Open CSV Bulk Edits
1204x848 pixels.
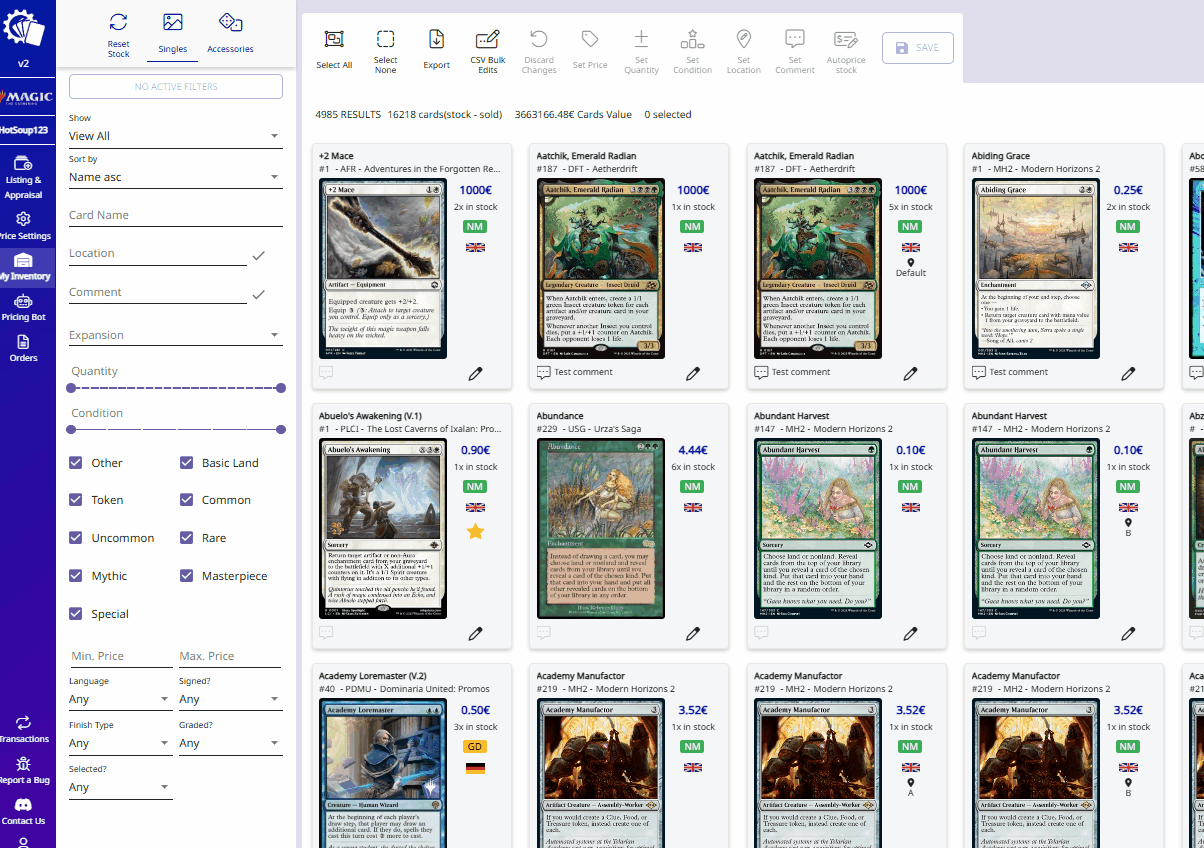click(488, 40)
